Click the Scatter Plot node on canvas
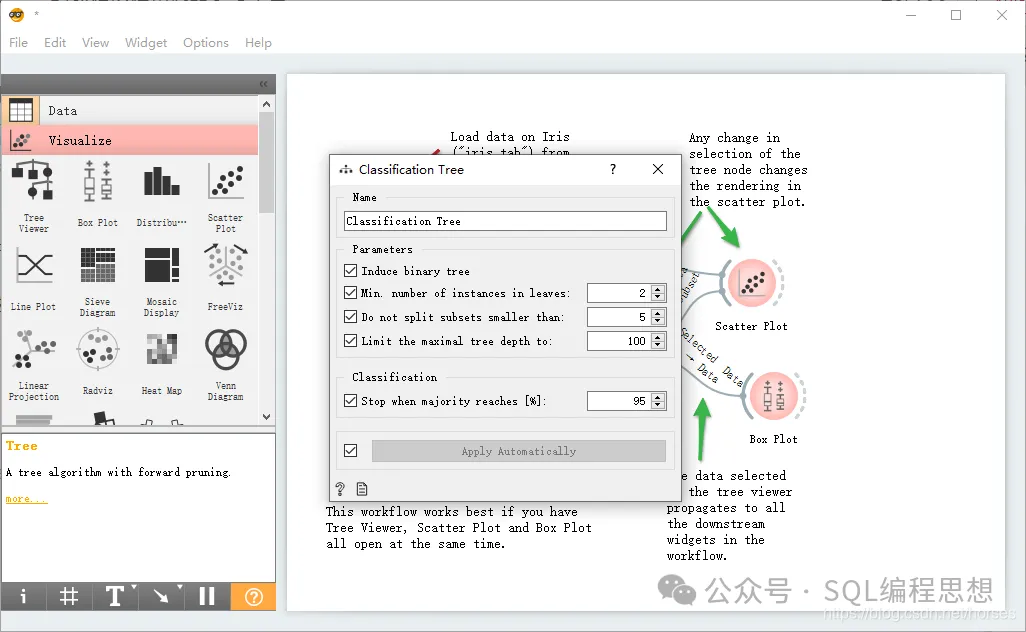Screen dimensions: 1026x632 (x=752, y=283)
